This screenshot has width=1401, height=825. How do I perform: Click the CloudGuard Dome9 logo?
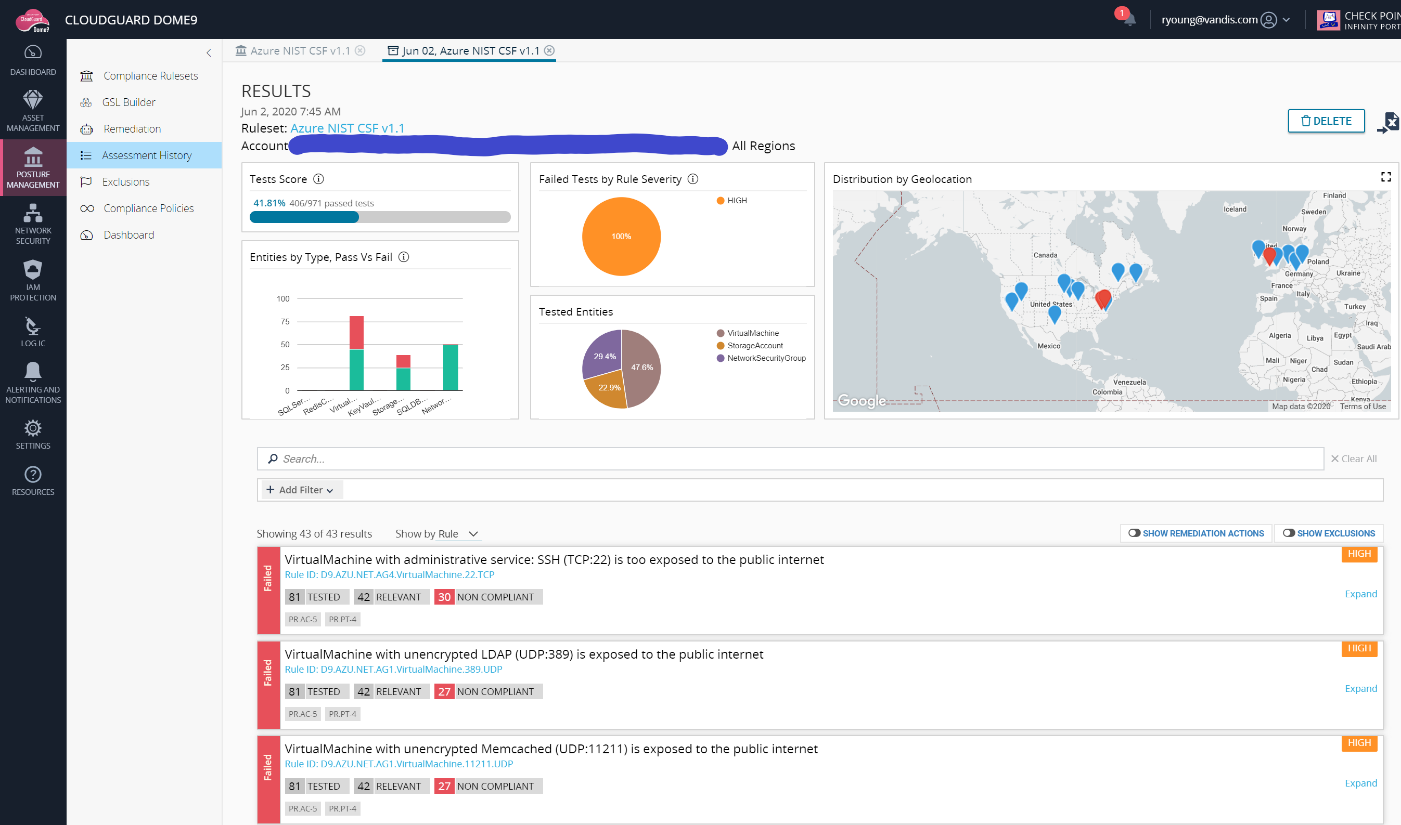(34, 19)
